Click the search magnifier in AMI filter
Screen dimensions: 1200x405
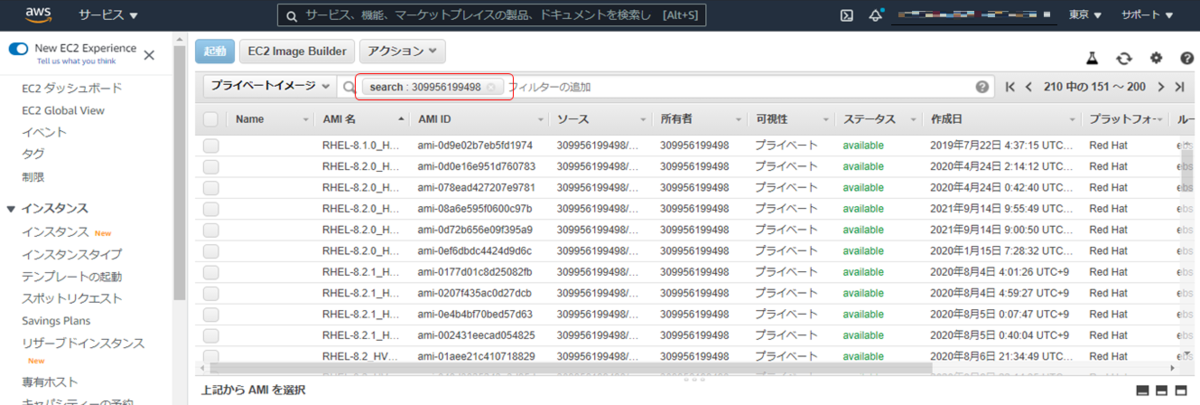tap(350, 87)
